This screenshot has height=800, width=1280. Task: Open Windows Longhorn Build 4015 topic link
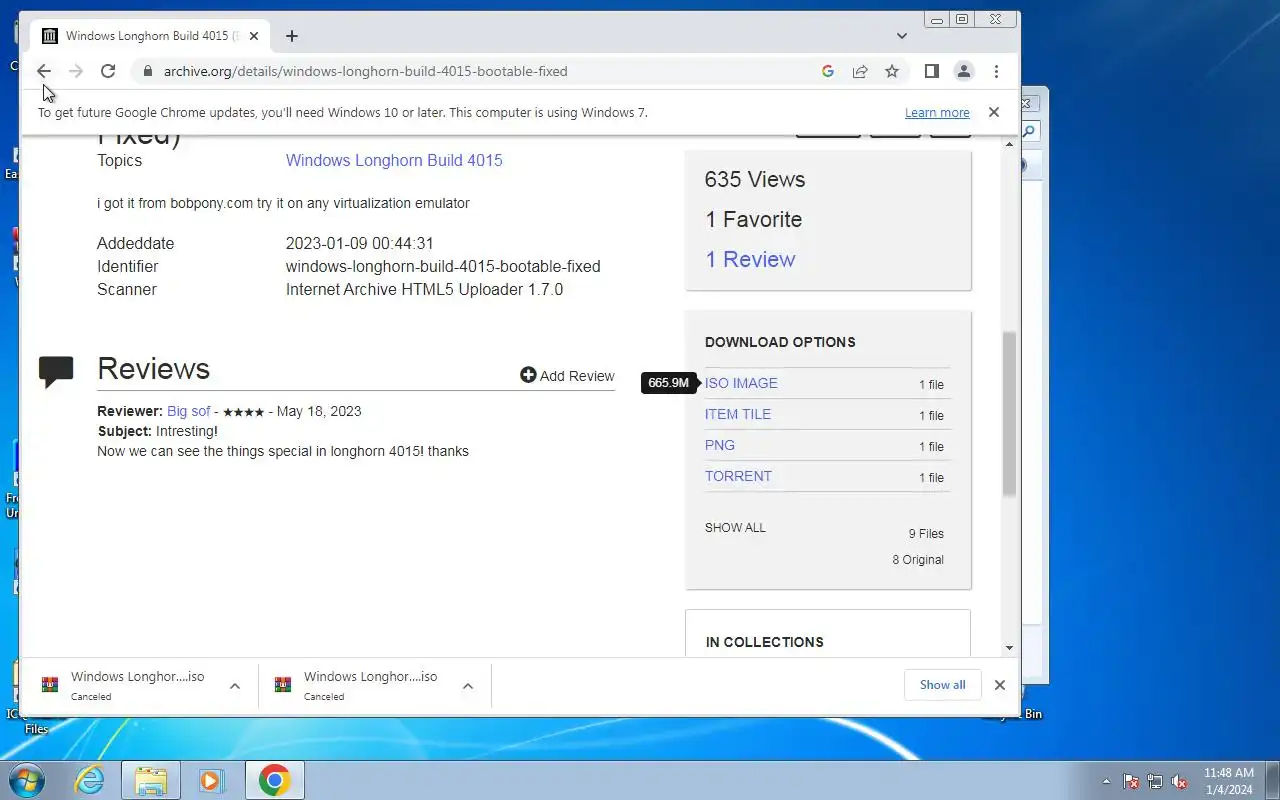click(x=394, y=160)
